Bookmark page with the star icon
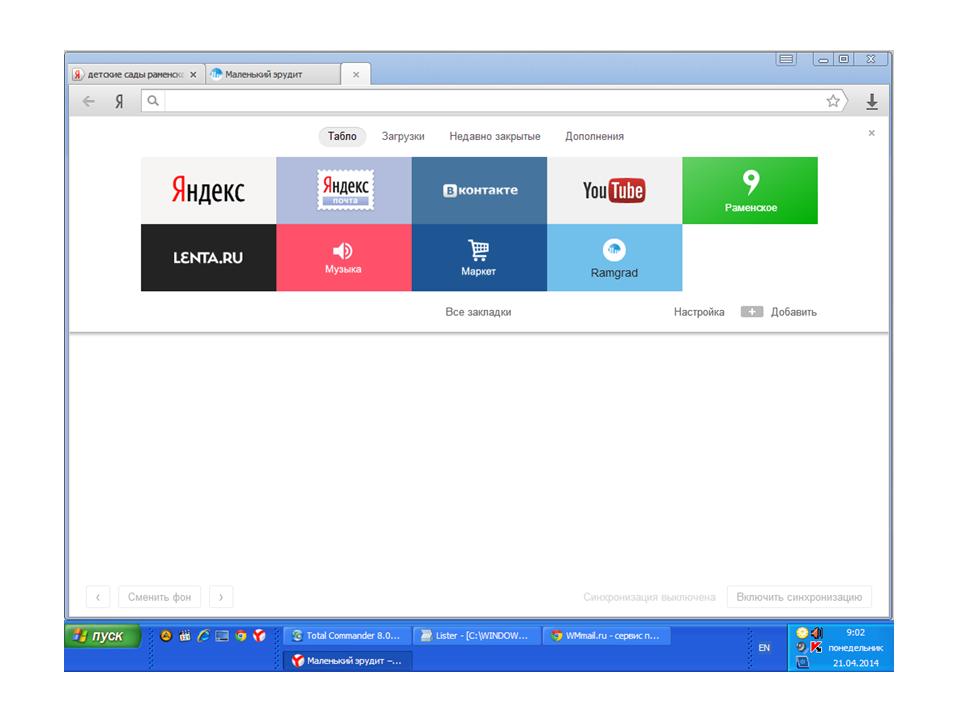The height and width of the screenshot is (720, 960). [833, 101]
